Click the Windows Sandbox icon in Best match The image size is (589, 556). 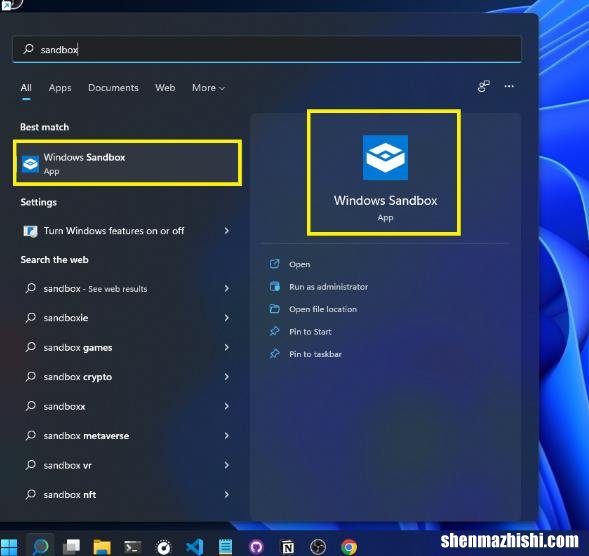pos(30,164)
